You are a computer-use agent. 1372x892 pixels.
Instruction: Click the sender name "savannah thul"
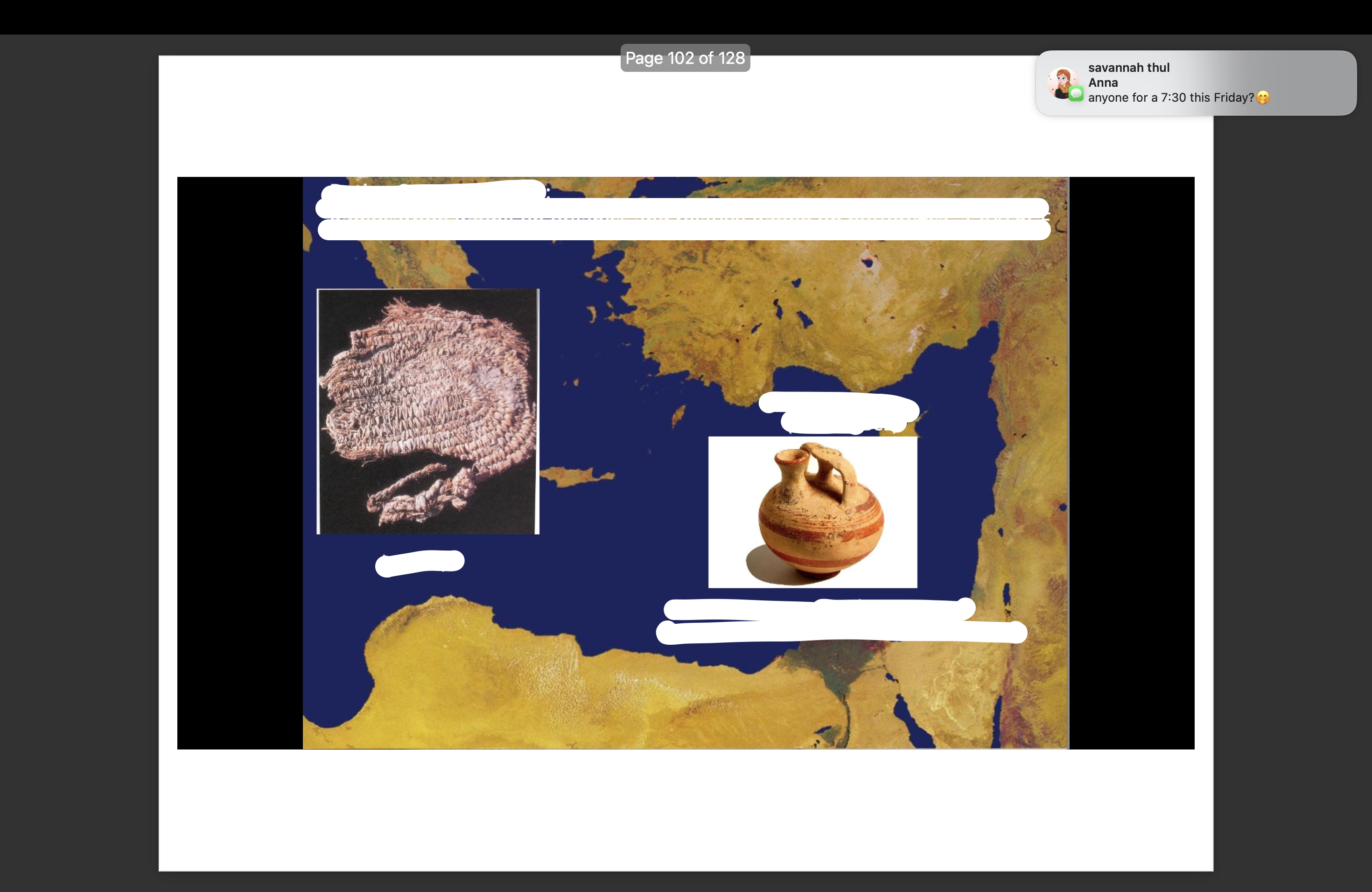[x=1129, y=67]
